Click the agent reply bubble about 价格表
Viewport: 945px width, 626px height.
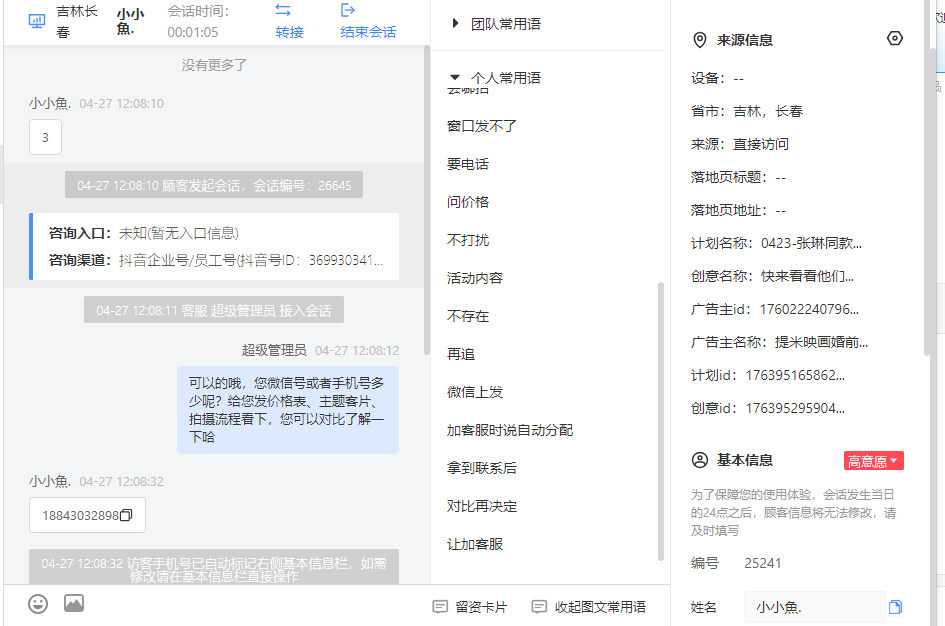[288, 410]
